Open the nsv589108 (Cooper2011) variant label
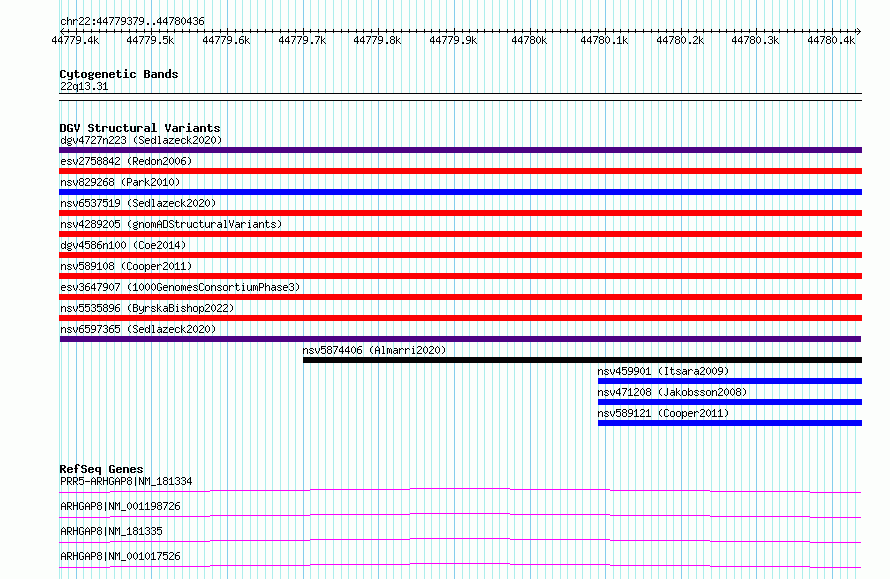890x579 pixels. [x=126, y=266]
